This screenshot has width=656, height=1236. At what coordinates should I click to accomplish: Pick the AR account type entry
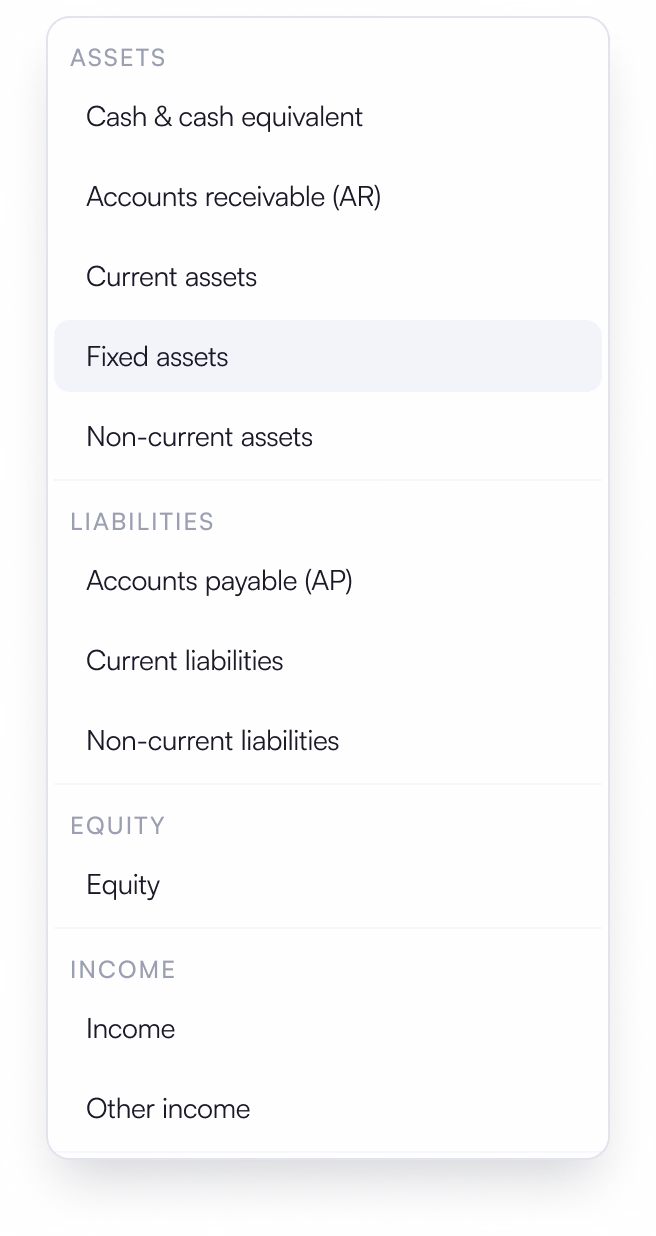tap(328, 197)
